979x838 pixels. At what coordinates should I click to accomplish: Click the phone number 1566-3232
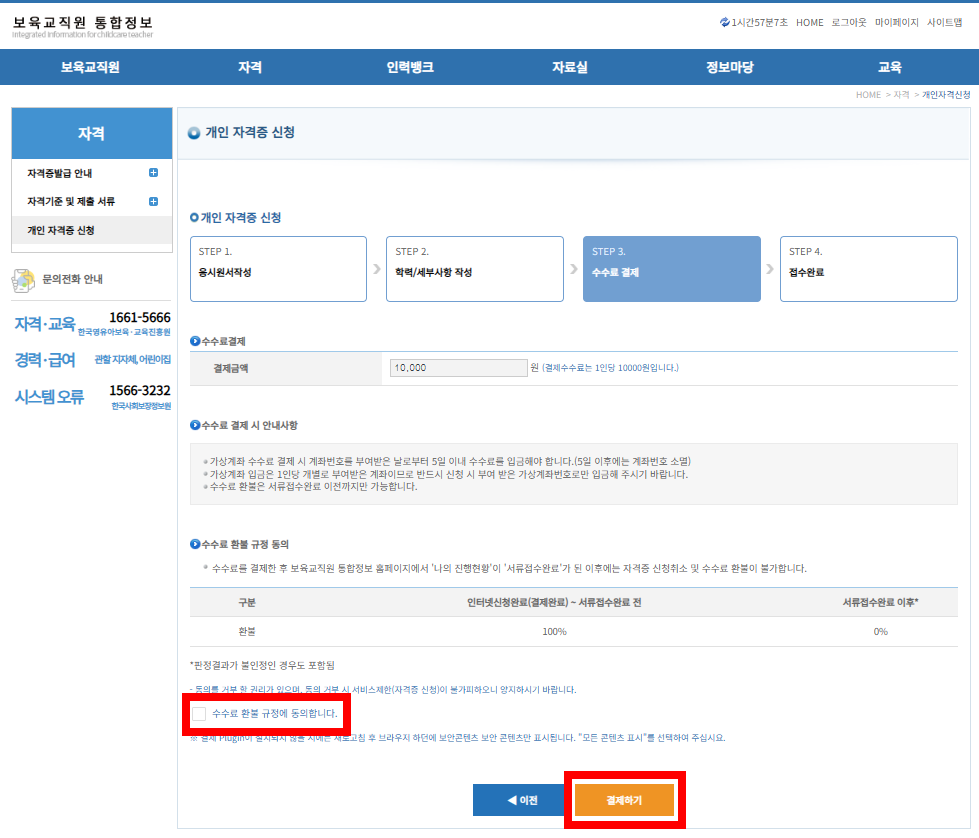click(x=140, y=391)
